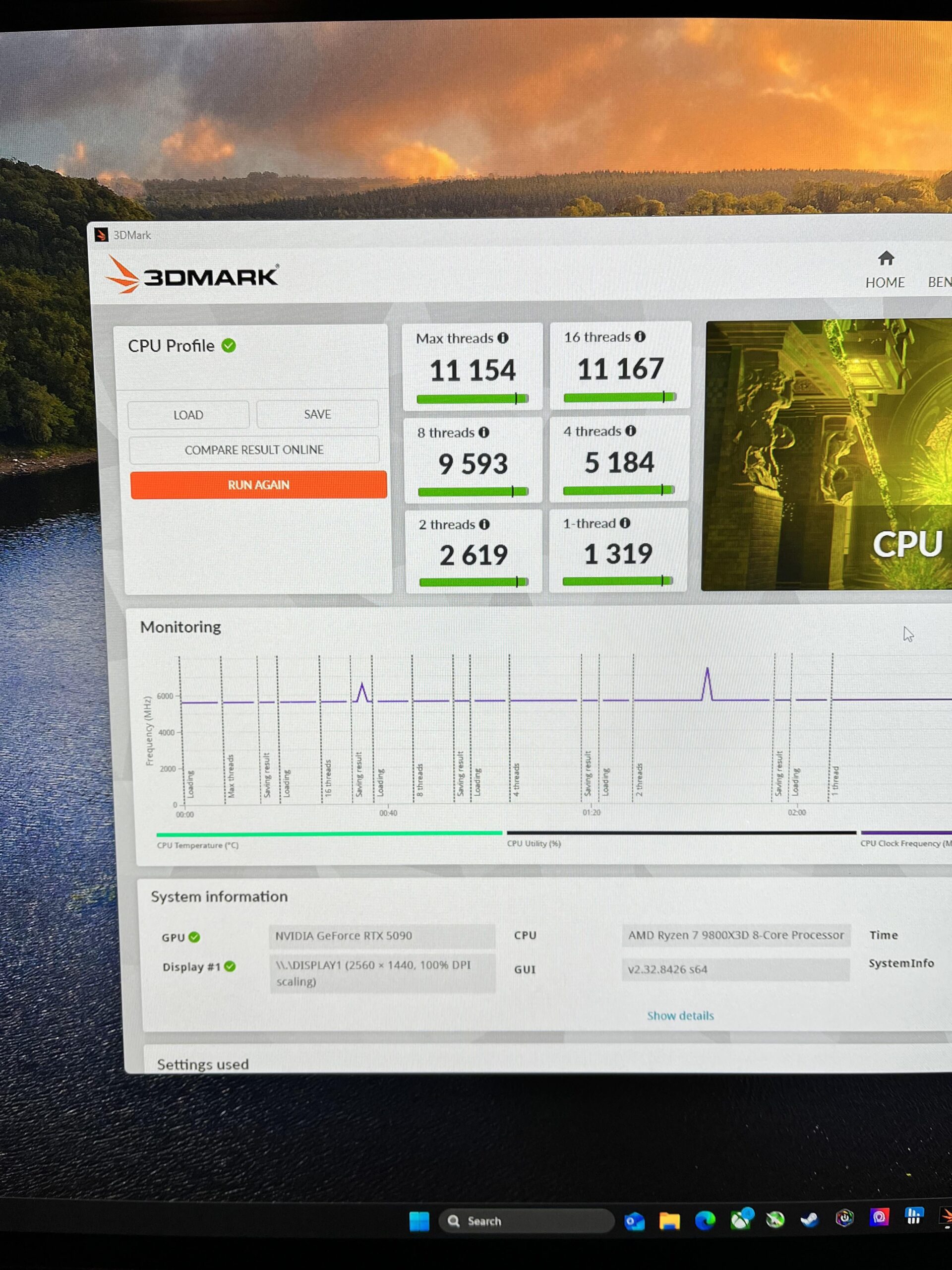Open Microsoft Edge from the taskbar
Screen dimensions: 952x1270
tap(705, 1220)
